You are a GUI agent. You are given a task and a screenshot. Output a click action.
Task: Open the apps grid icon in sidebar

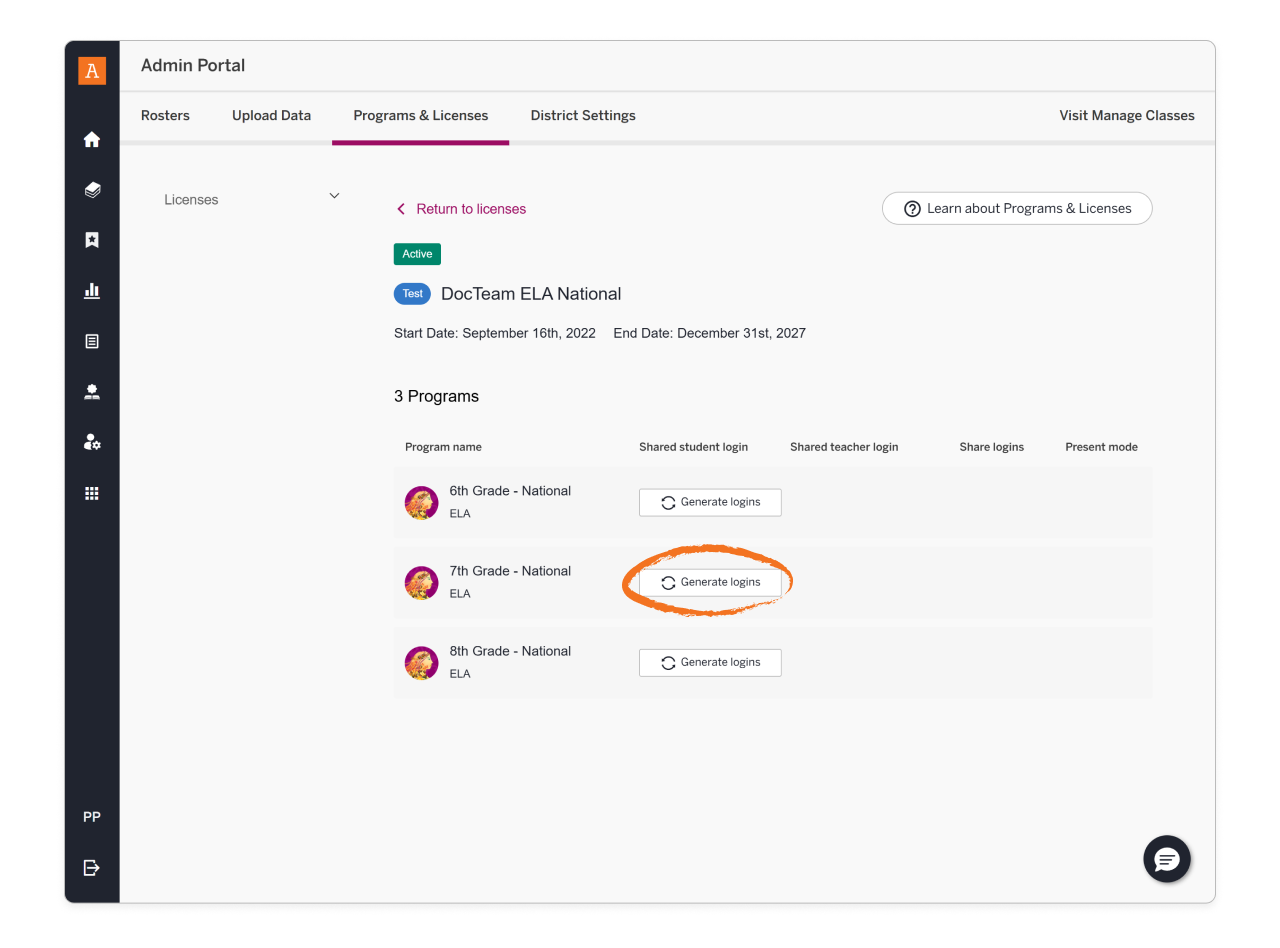(x=92, y=493)
